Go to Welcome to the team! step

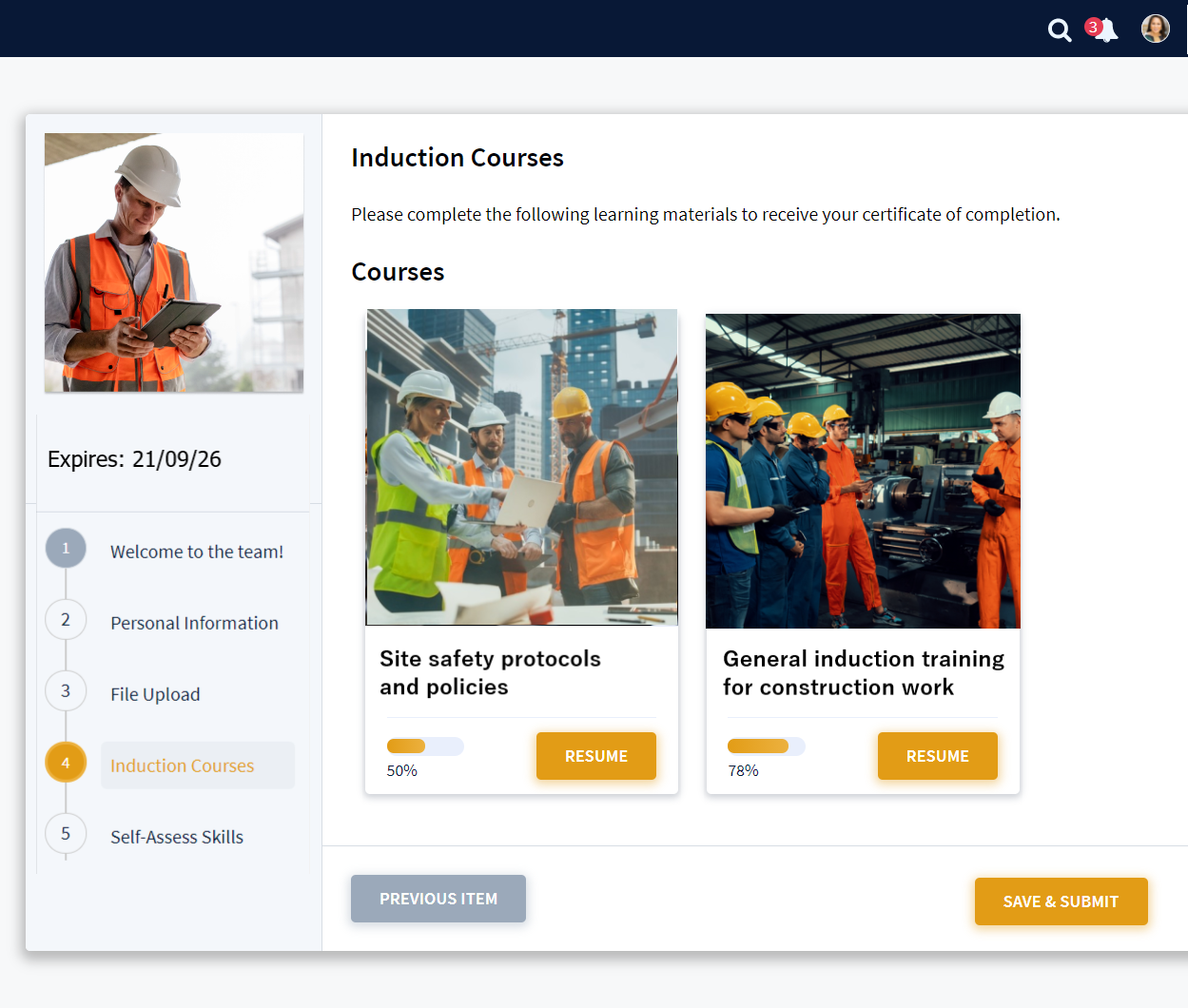pyautogui.click(x=197, y=552)
